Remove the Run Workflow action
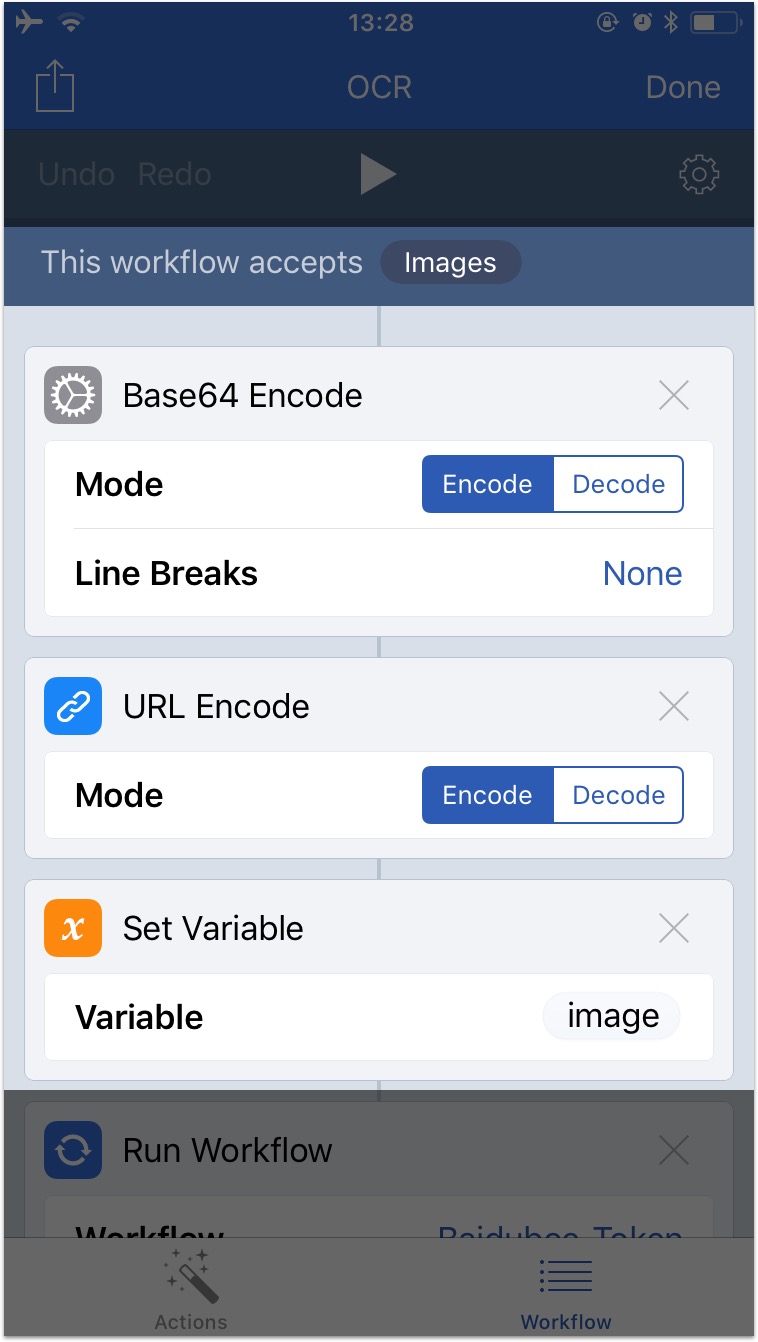The image size is (758, 1342). click(x=674, y=1151)
